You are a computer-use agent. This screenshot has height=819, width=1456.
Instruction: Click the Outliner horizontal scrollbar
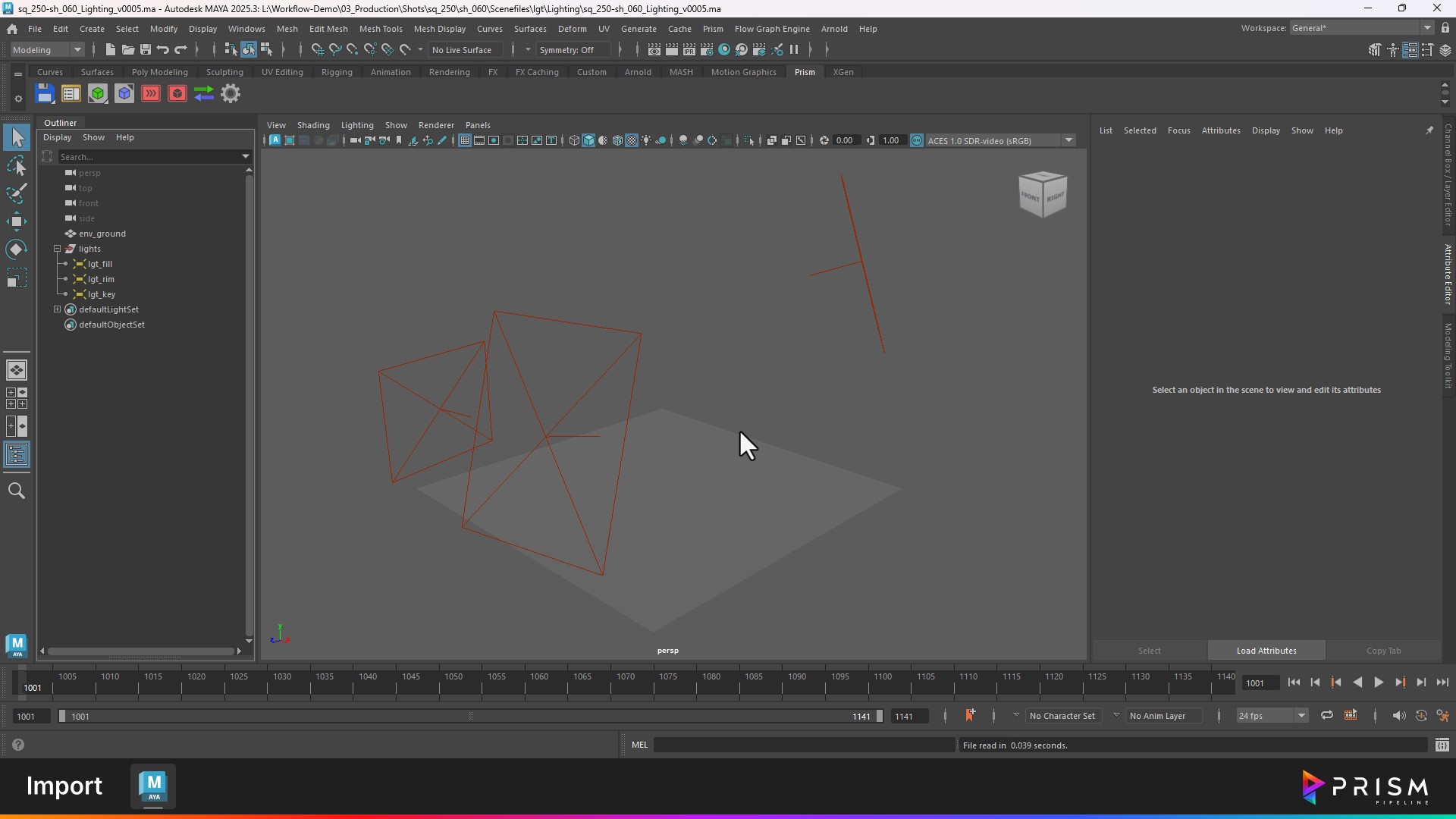[140, 651]
